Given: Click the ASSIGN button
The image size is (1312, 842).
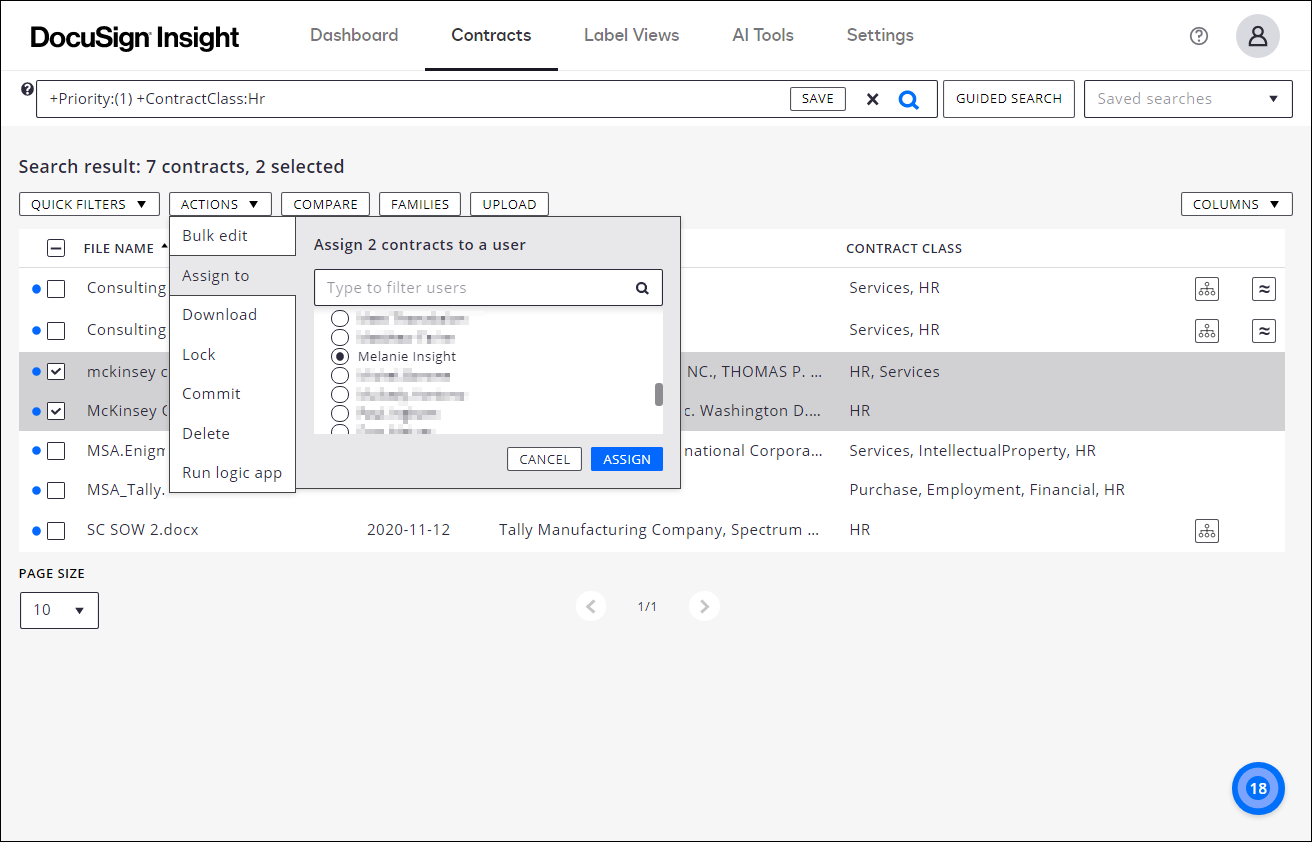Looking at the screenshot, I should tap(627, 458).
